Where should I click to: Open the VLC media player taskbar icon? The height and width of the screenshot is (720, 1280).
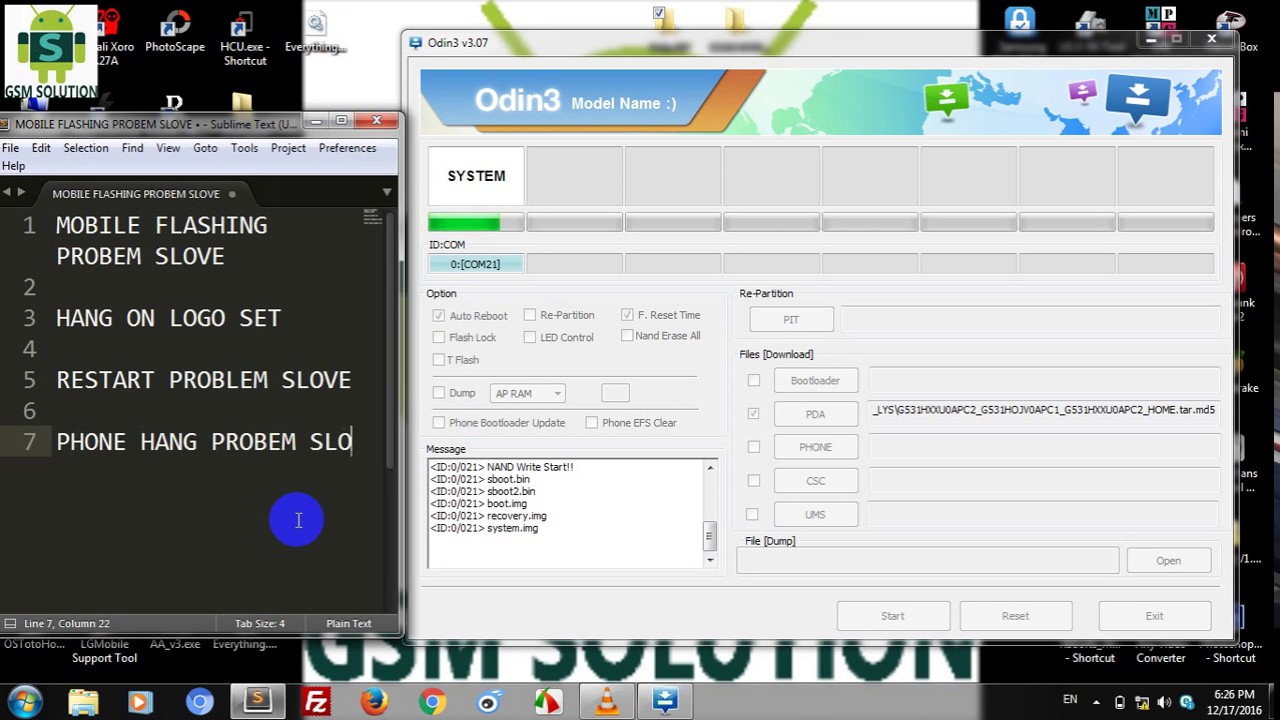click(606, 702)
